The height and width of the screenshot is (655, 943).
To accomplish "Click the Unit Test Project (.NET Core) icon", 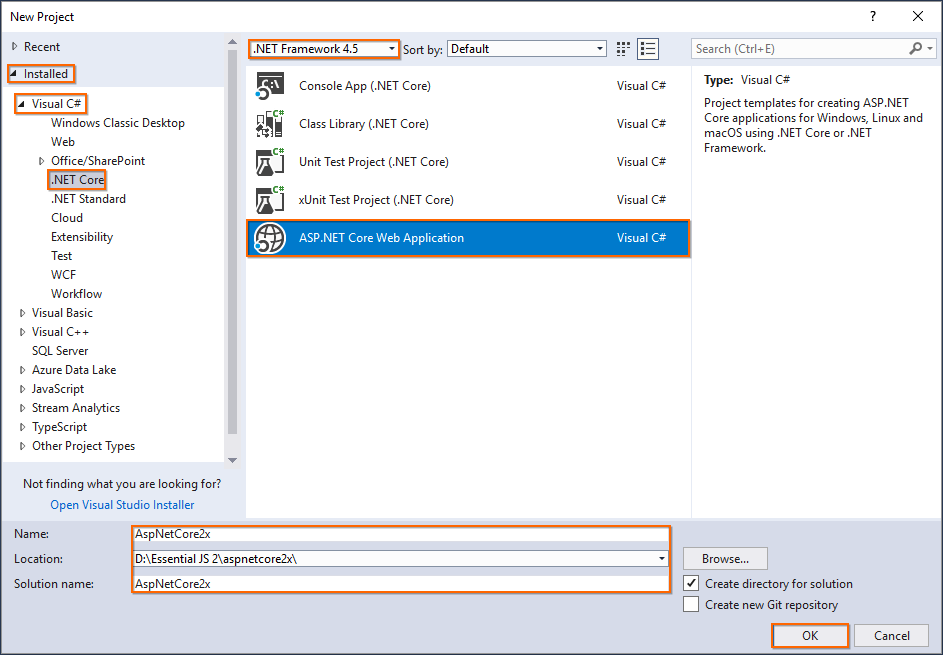I will (x=270, y=162).
